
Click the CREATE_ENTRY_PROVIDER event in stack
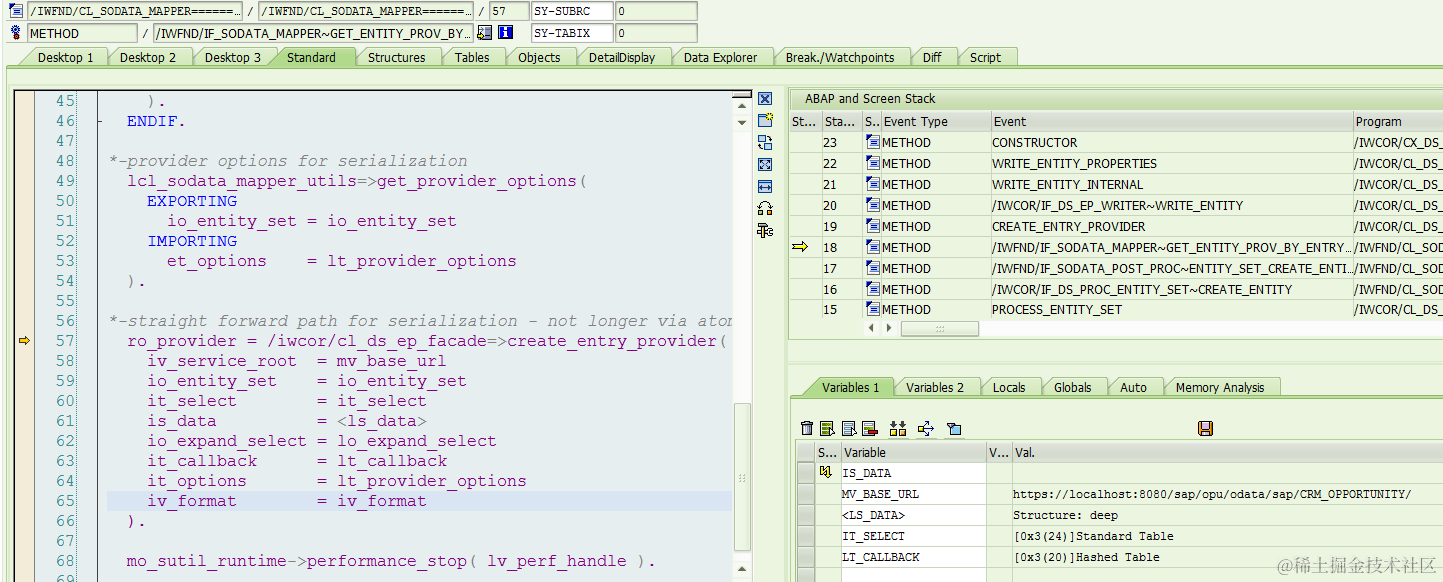point(1171,226)
